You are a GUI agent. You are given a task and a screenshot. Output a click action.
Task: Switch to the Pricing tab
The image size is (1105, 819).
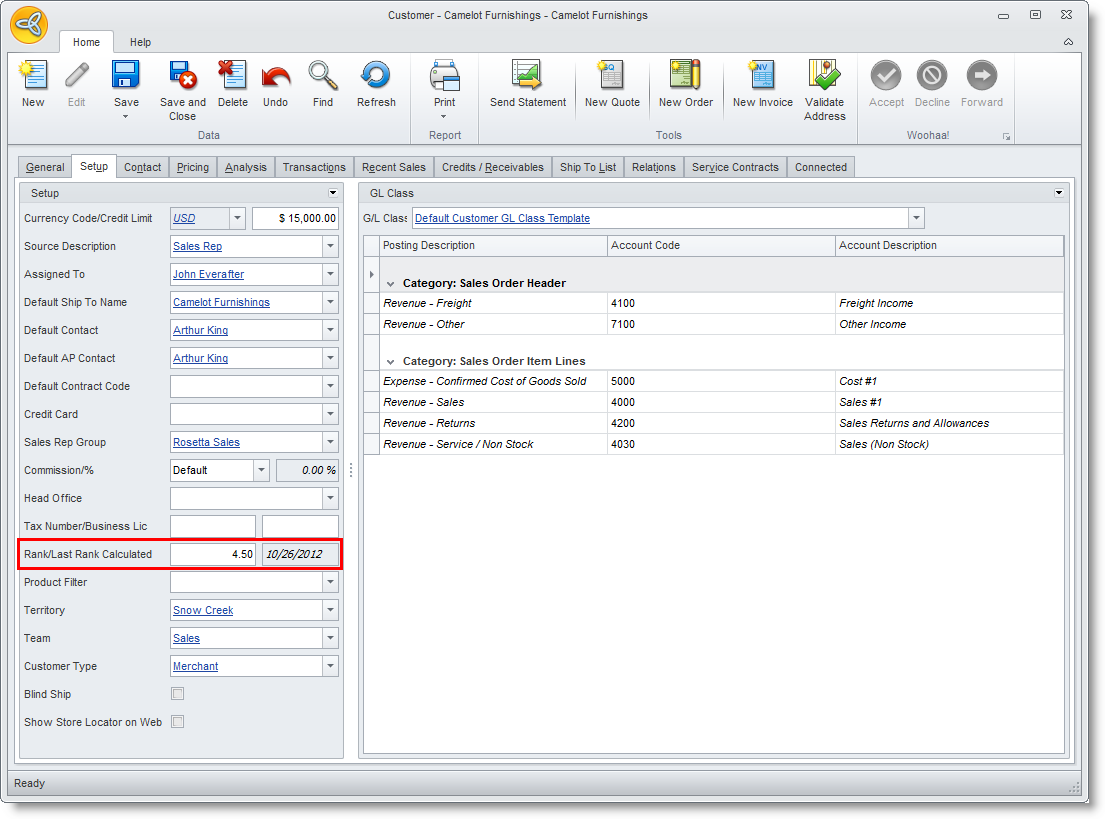193,167
